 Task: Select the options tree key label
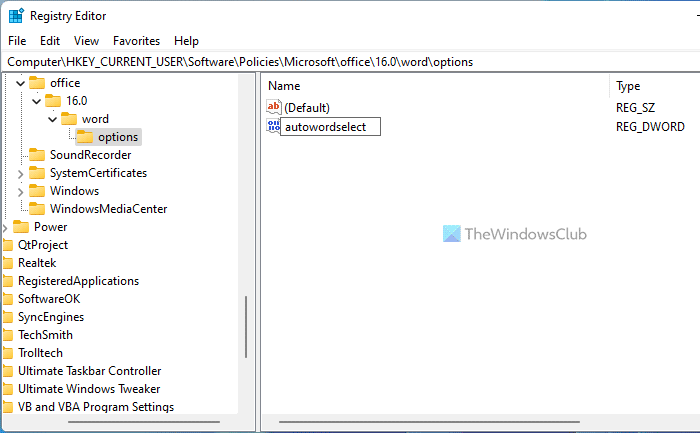(118, 137)
